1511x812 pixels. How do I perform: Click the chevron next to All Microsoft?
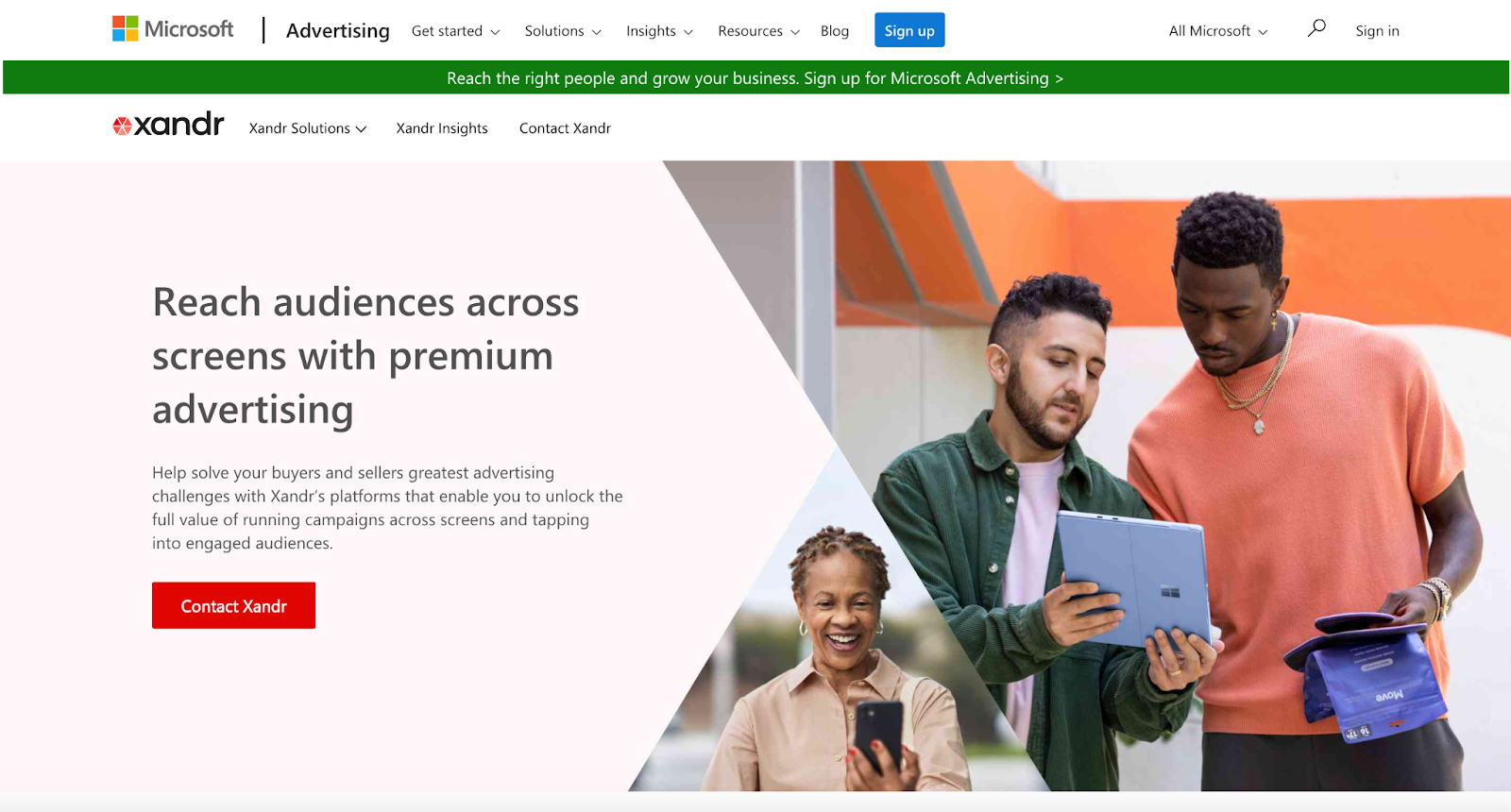click(x=1263, y=32)
